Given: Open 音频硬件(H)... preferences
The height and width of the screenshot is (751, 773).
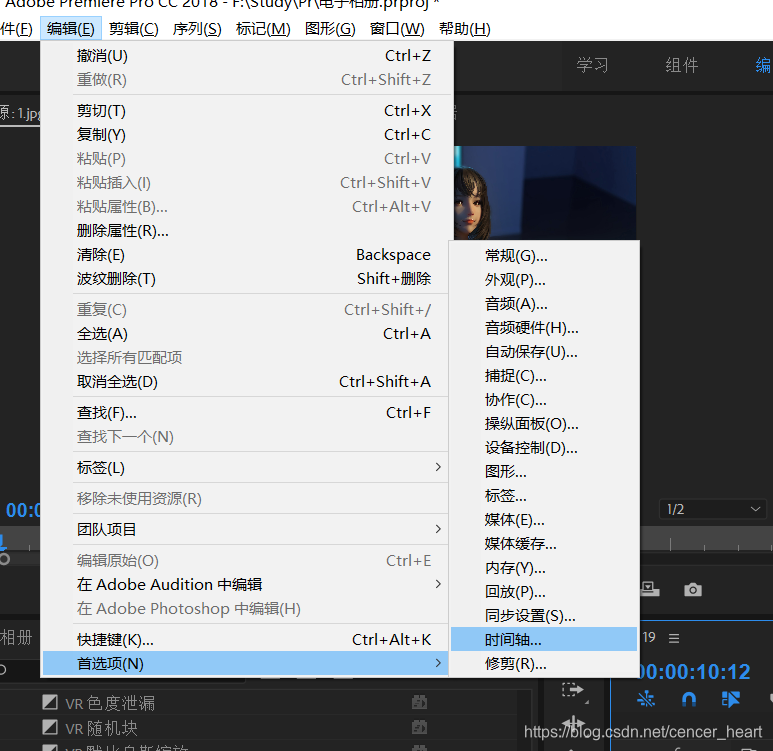Looking at the screenshot, I should point(544,328).
